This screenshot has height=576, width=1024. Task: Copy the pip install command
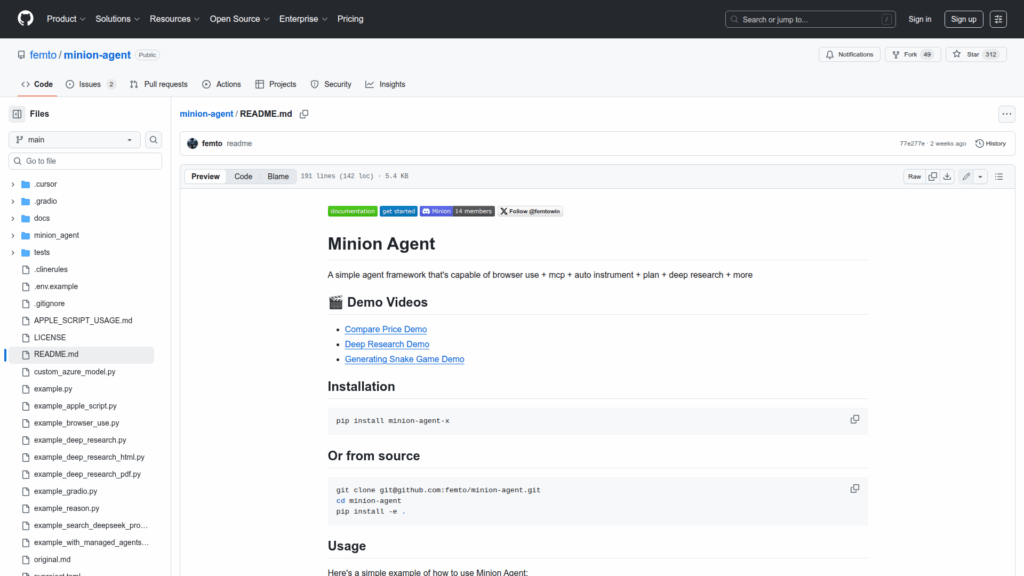click(x=854, y=419)
